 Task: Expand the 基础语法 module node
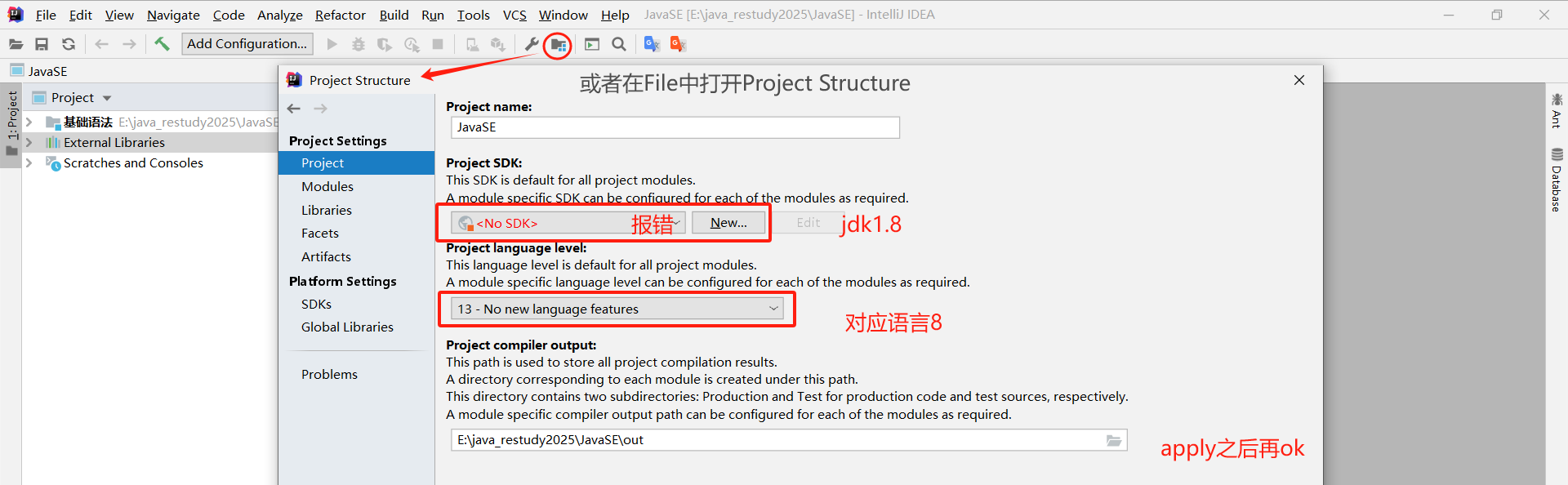point(29,122)
